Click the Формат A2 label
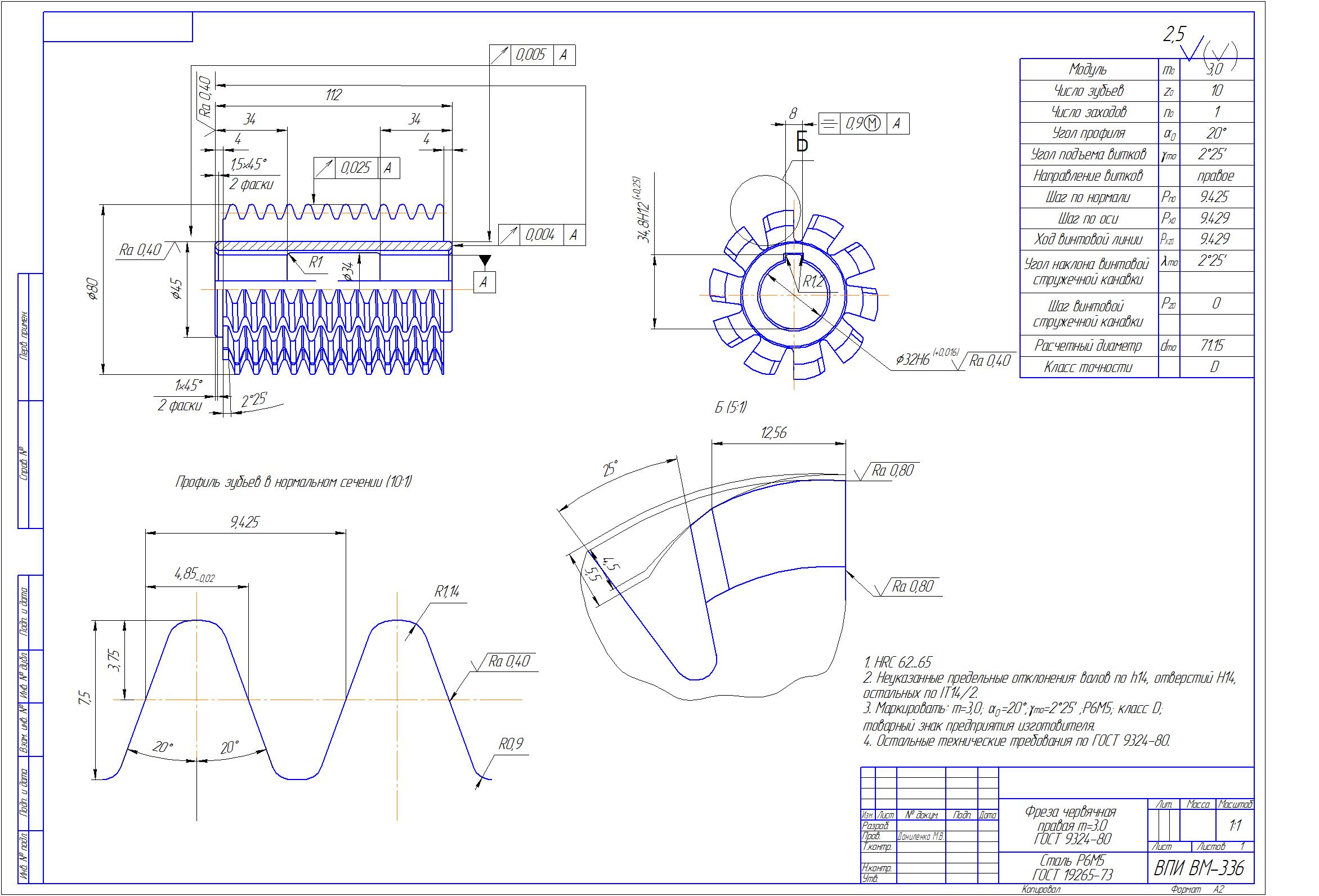The height and width of the screenshot is (896, 1319). [x=1197, y=890]
